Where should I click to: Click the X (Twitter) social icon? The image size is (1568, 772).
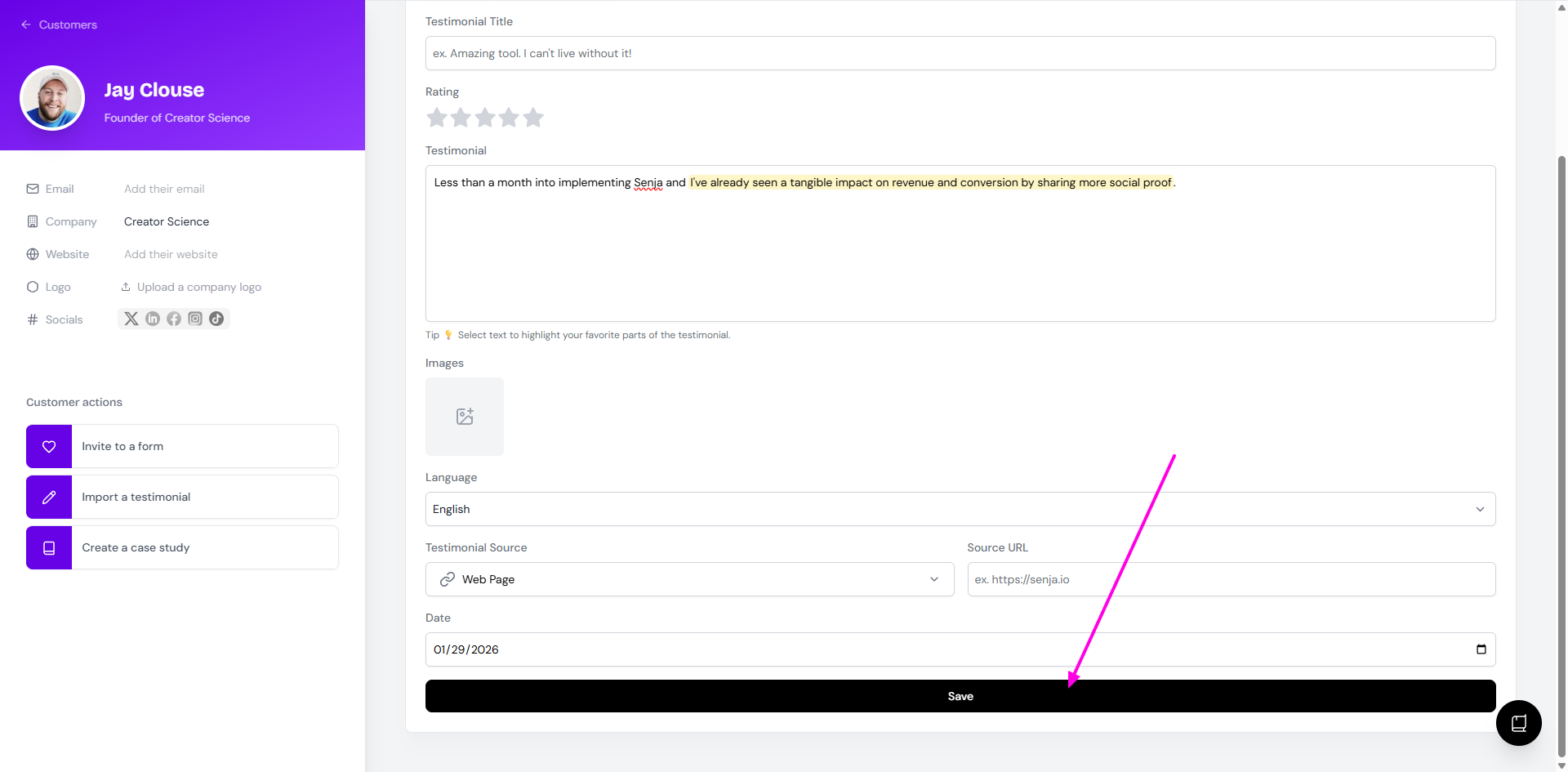pyautogui.click(x=131, y=319)
